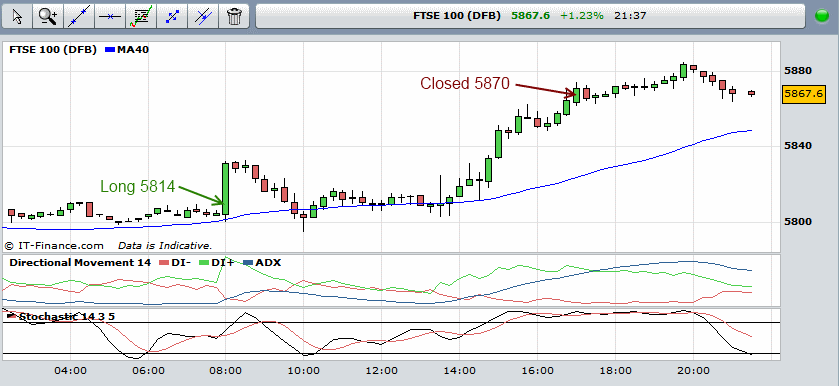Click the MA40 legend label

(133, 50)
